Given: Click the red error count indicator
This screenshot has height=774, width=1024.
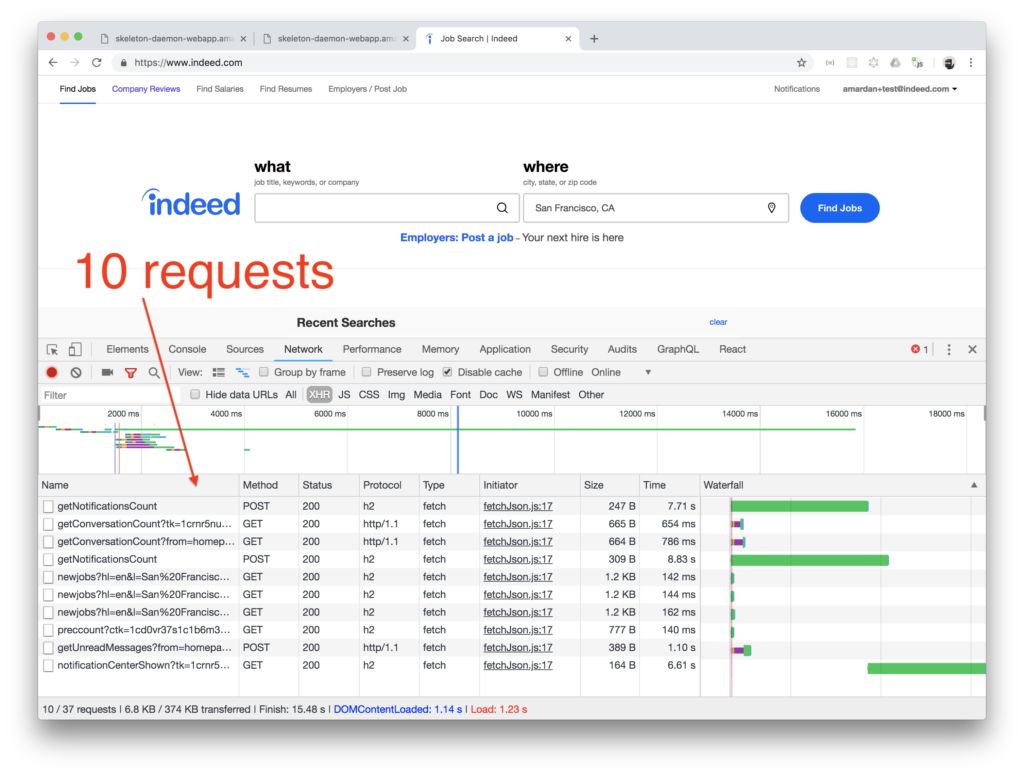Looking at the screenshot, I should click(x=920, y=349).
